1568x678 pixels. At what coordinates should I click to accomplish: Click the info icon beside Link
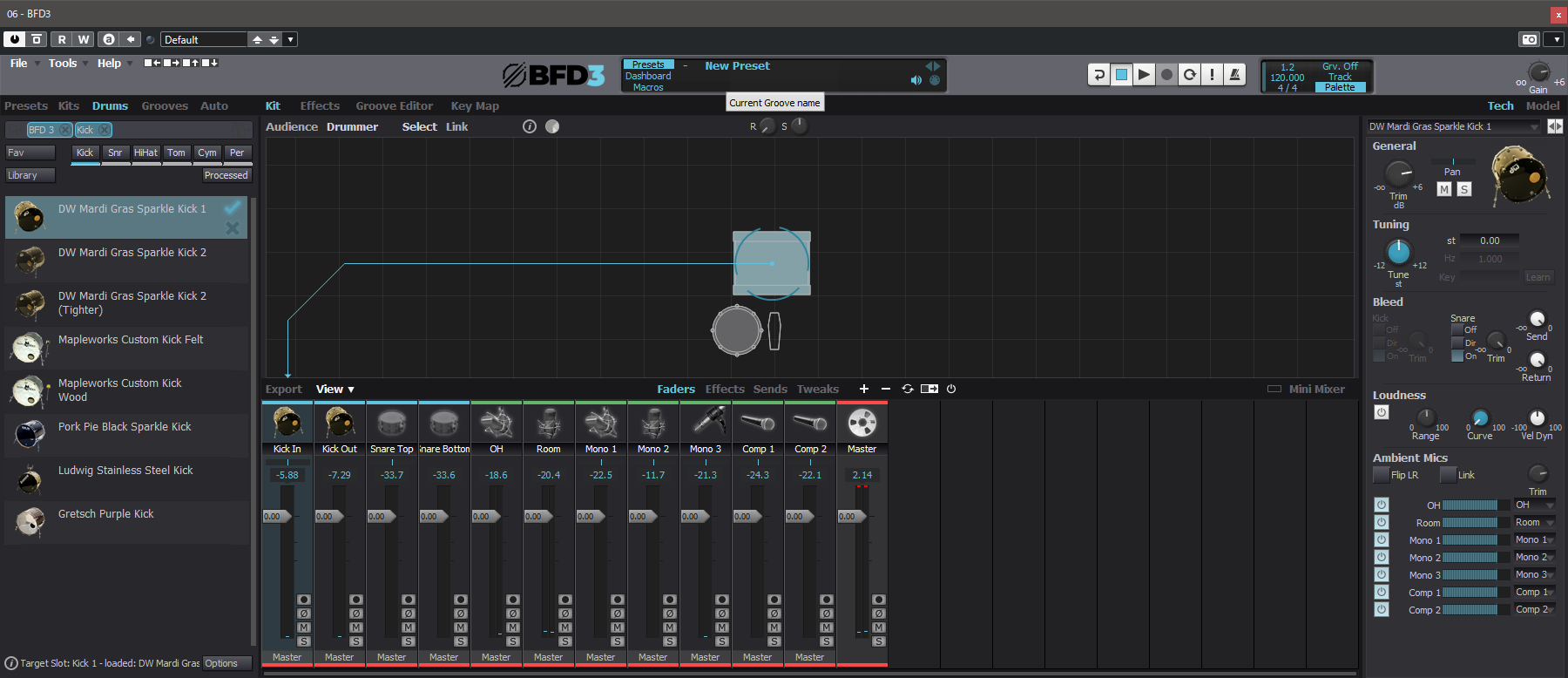point(530,126)
